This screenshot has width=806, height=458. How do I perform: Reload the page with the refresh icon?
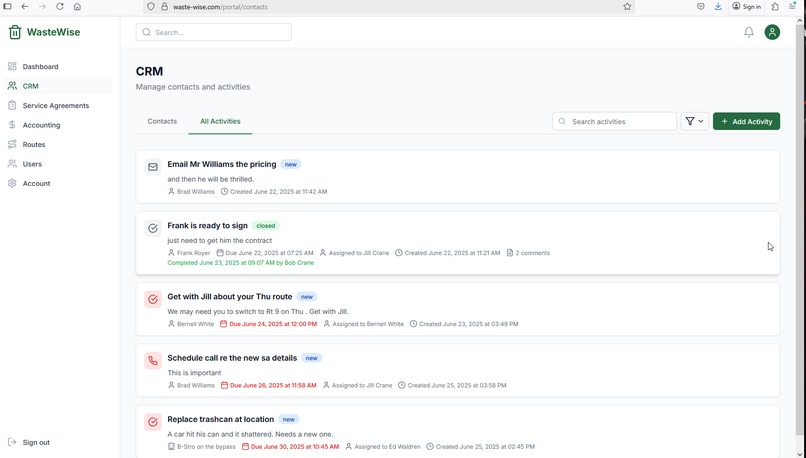60,7
